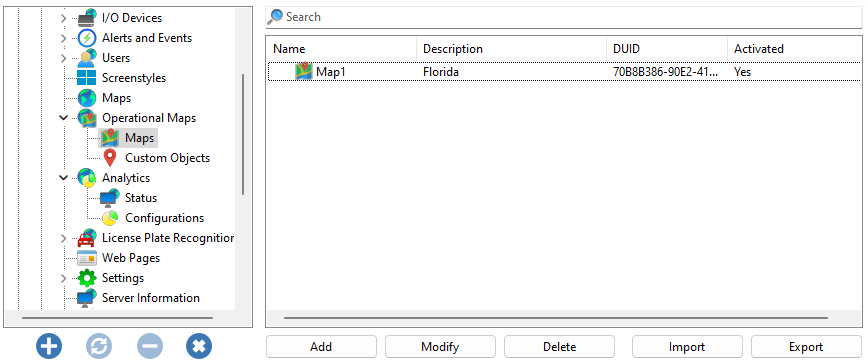Expand the Settings node
The width and height of the screenshot is (868, 363).
(64, 278)
